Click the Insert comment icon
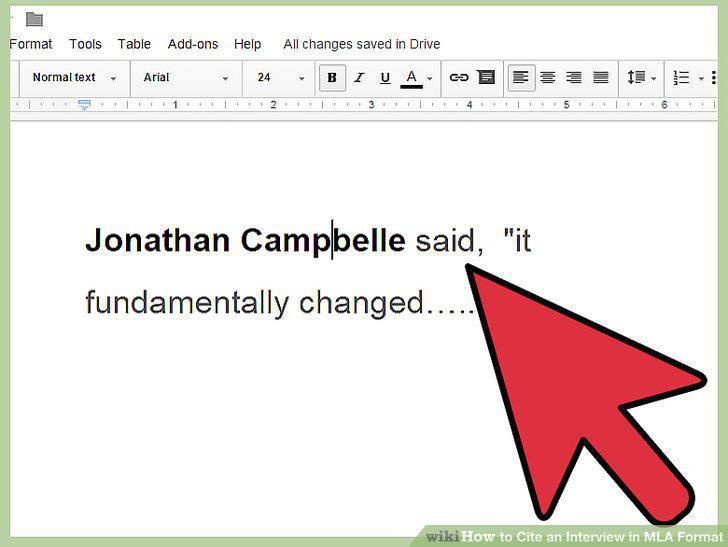This screenshot has height=547, width=728. point(486,77)
